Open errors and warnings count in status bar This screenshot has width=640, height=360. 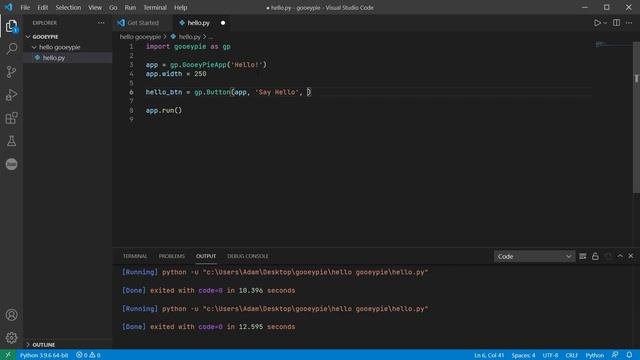tap(88, 355)
